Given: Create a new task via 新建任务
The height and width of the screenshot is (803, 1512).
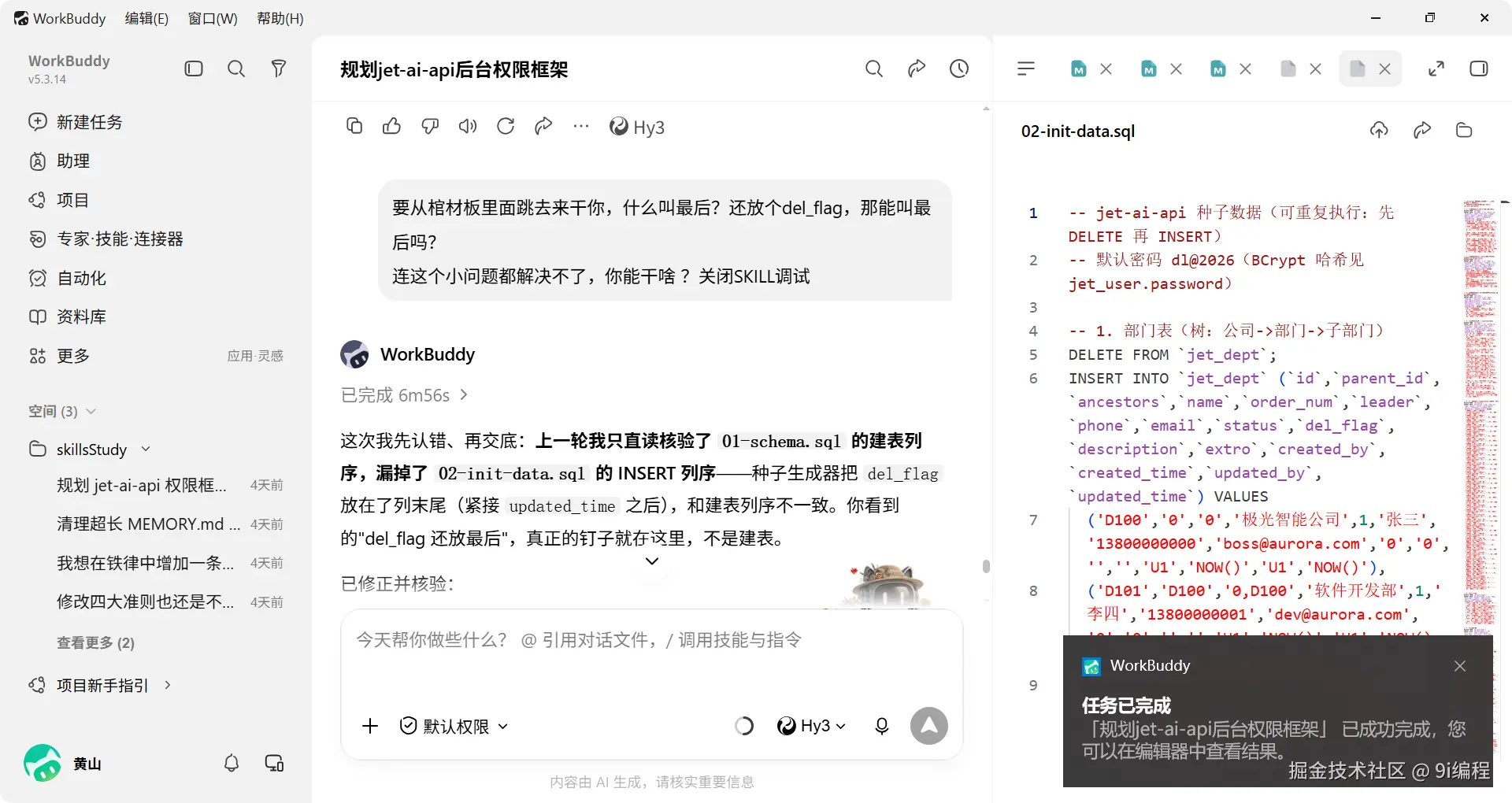Looking at the screenshot, I should pyautogui.click(x=156, y=122).
